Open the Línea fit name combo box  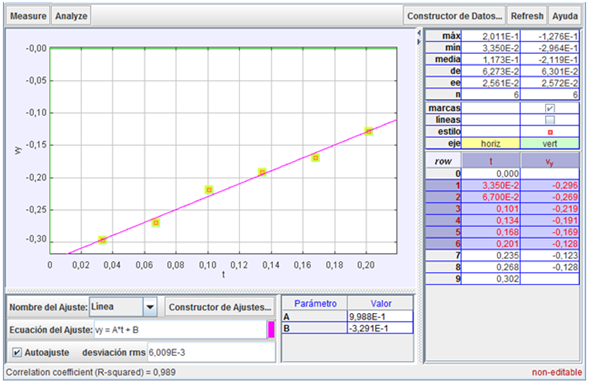tap(123, 307)
